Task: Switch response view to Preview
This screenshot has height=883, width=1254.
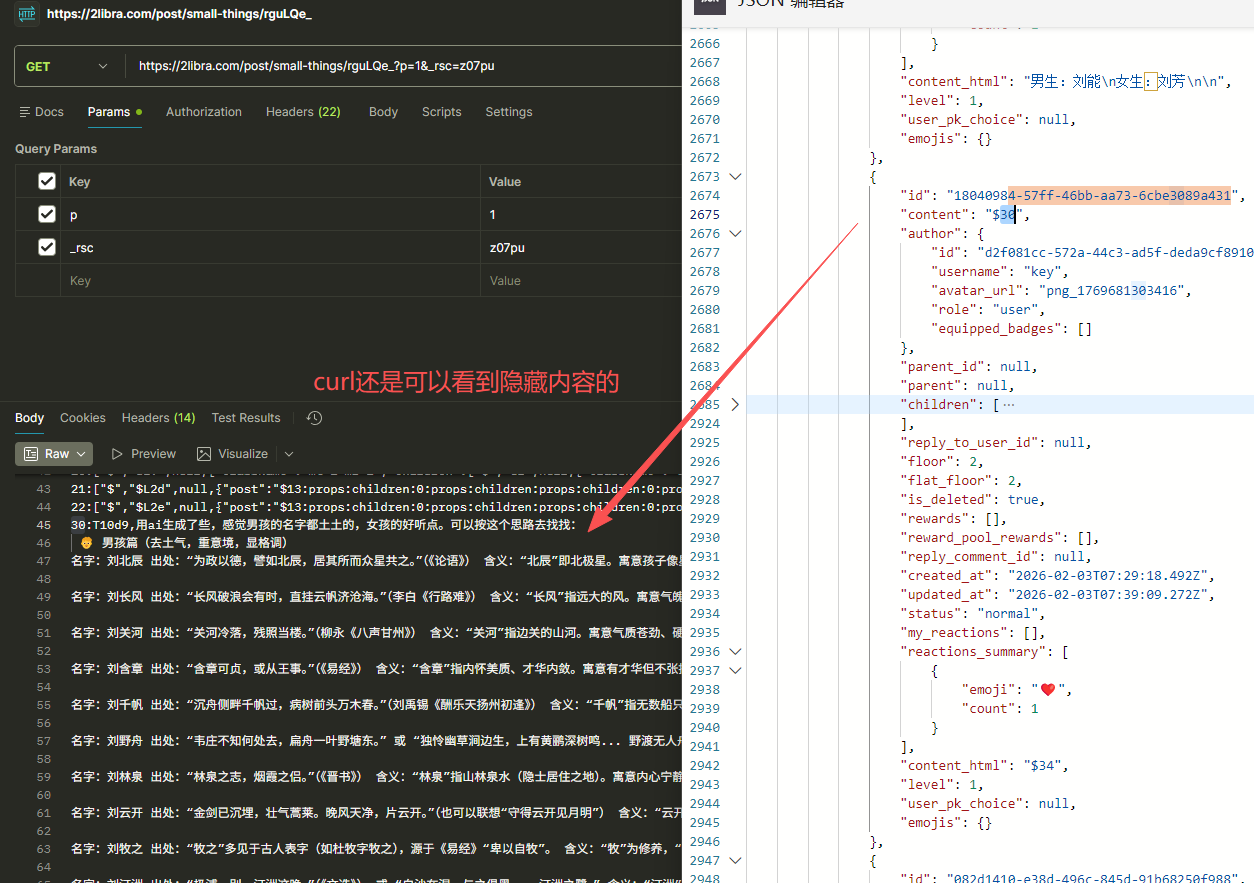Action: pyautogui.click(x=143, y=454)
